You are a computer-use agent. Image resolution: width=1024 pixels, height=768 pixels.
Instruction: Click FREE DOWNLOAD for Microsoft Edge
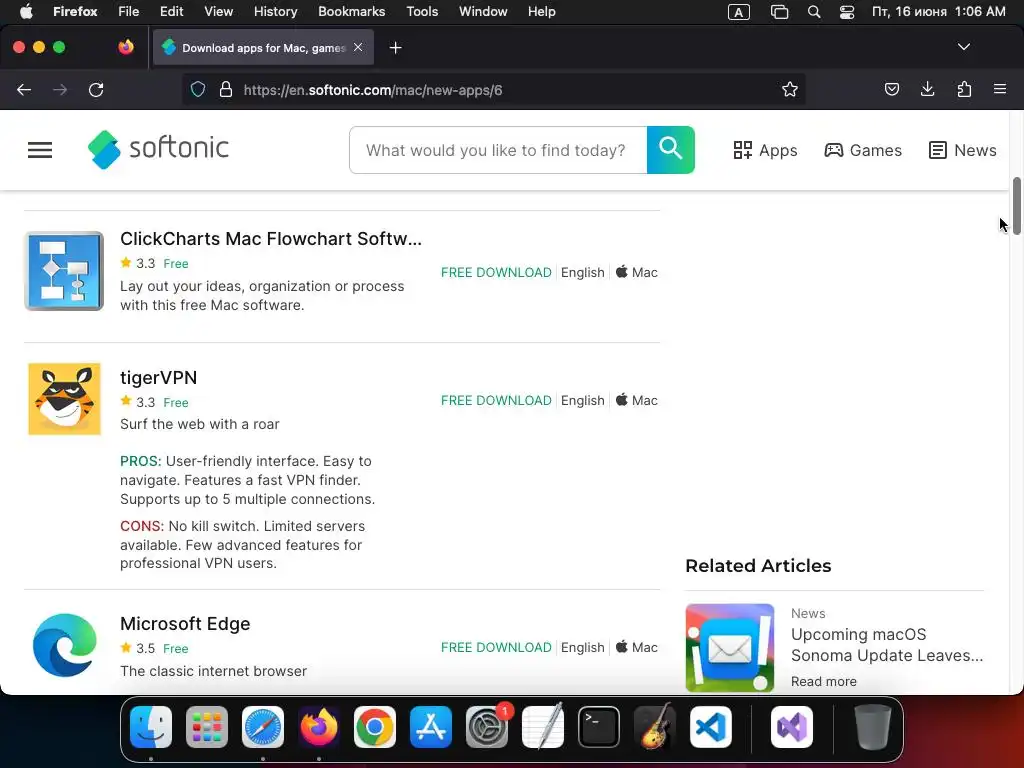[496, 647]
